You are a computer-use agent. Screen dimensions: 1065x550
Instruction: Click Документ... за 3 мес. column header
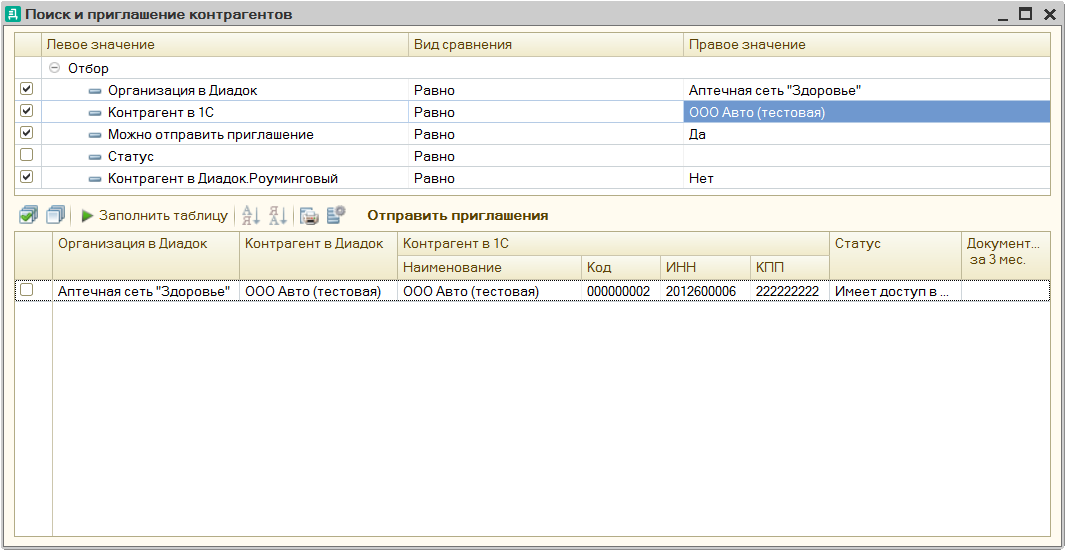click(x=1006, y=255)
